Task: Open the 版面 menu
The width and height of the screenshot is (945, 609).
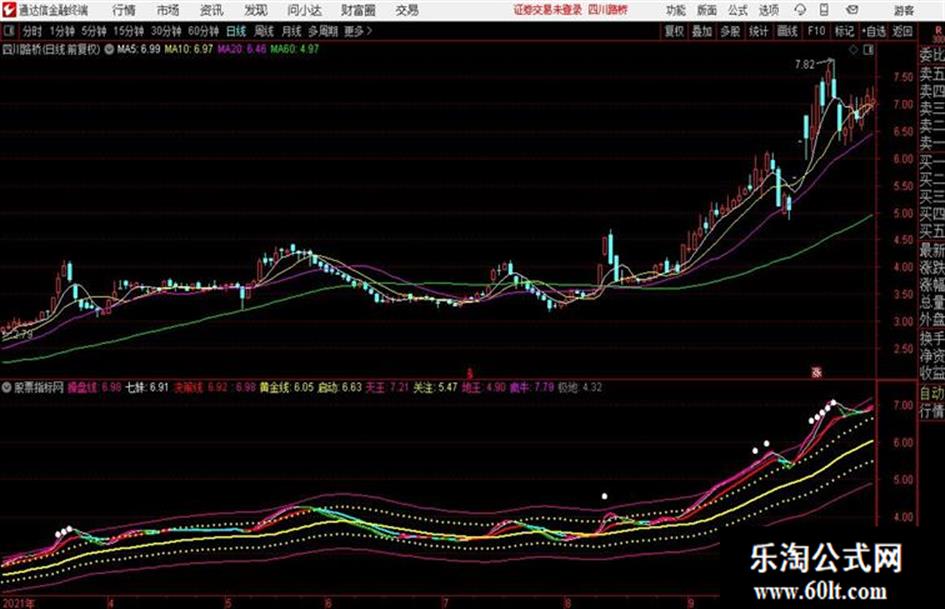Action: click(x=706, y=10)
